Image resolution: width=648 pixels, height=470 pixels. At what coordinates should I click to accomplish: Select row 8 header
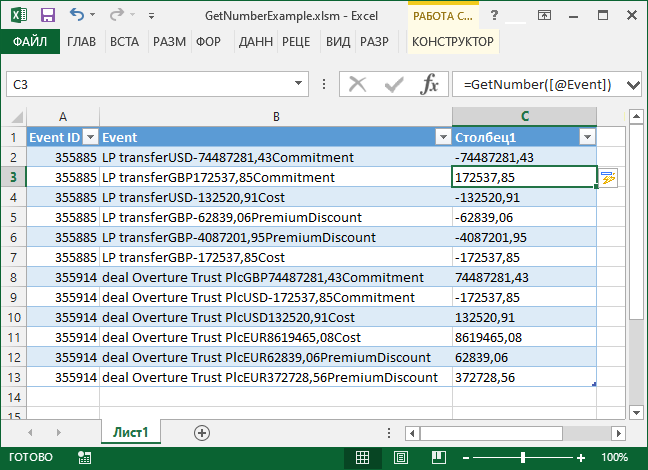point(14,277)
